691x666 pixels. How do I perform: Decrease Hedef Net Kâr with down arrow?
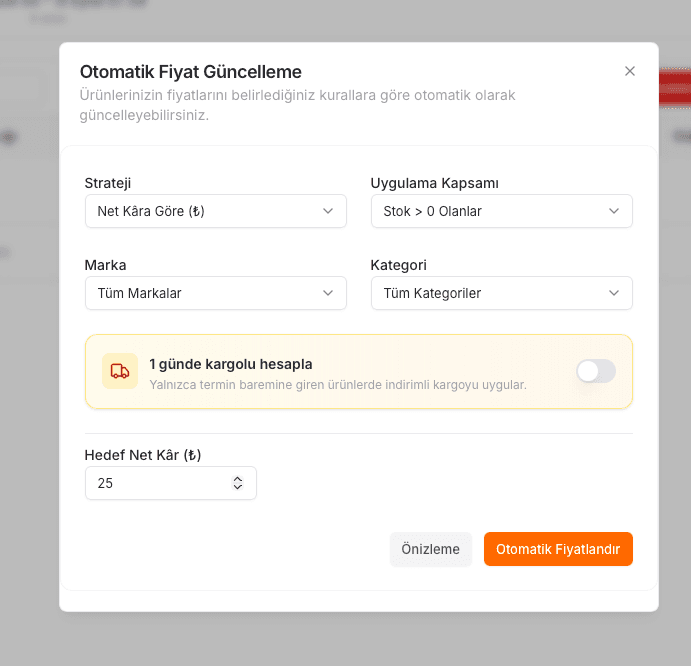click(x=238, y=487)
